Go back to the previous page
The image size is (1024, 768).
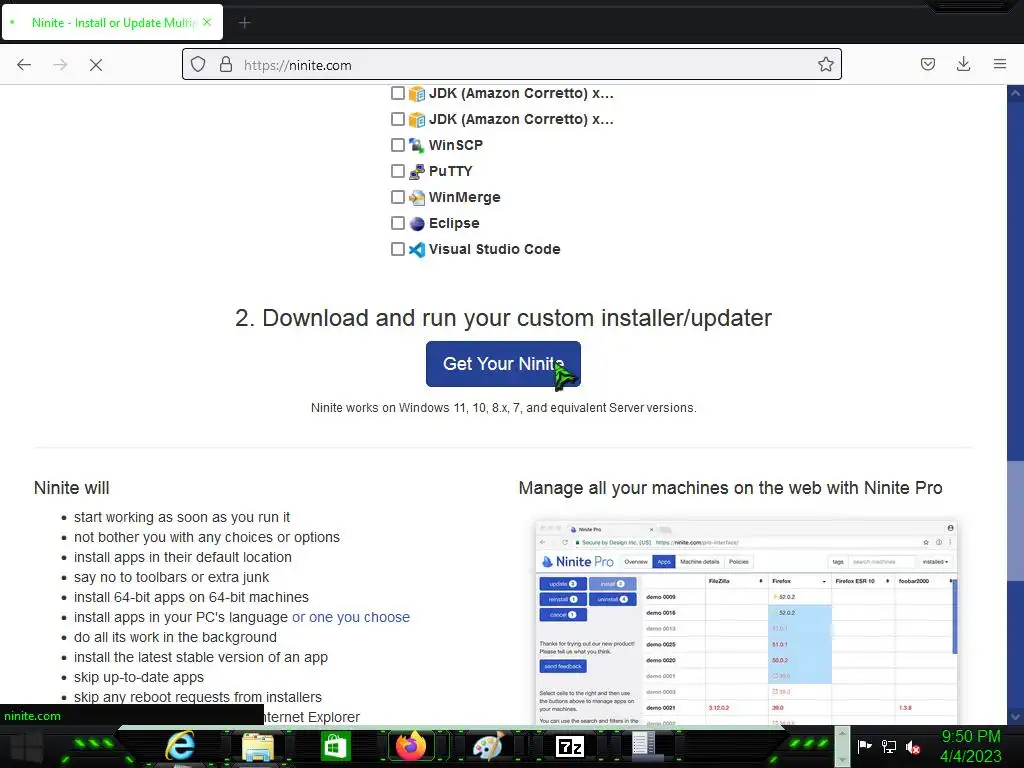(x=24, y=65)
